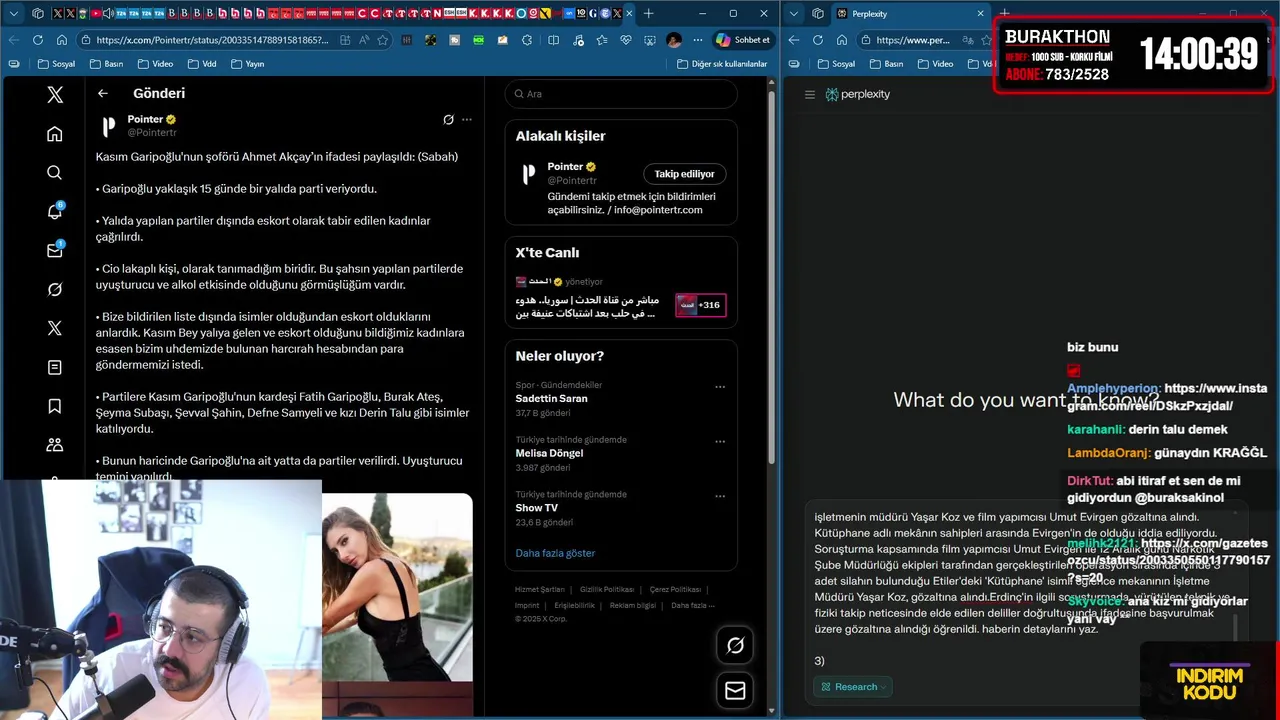This screenshot has height=720, width=1280.
Task: Open the Lists icon in X sidebar
Action: point(55,367)
